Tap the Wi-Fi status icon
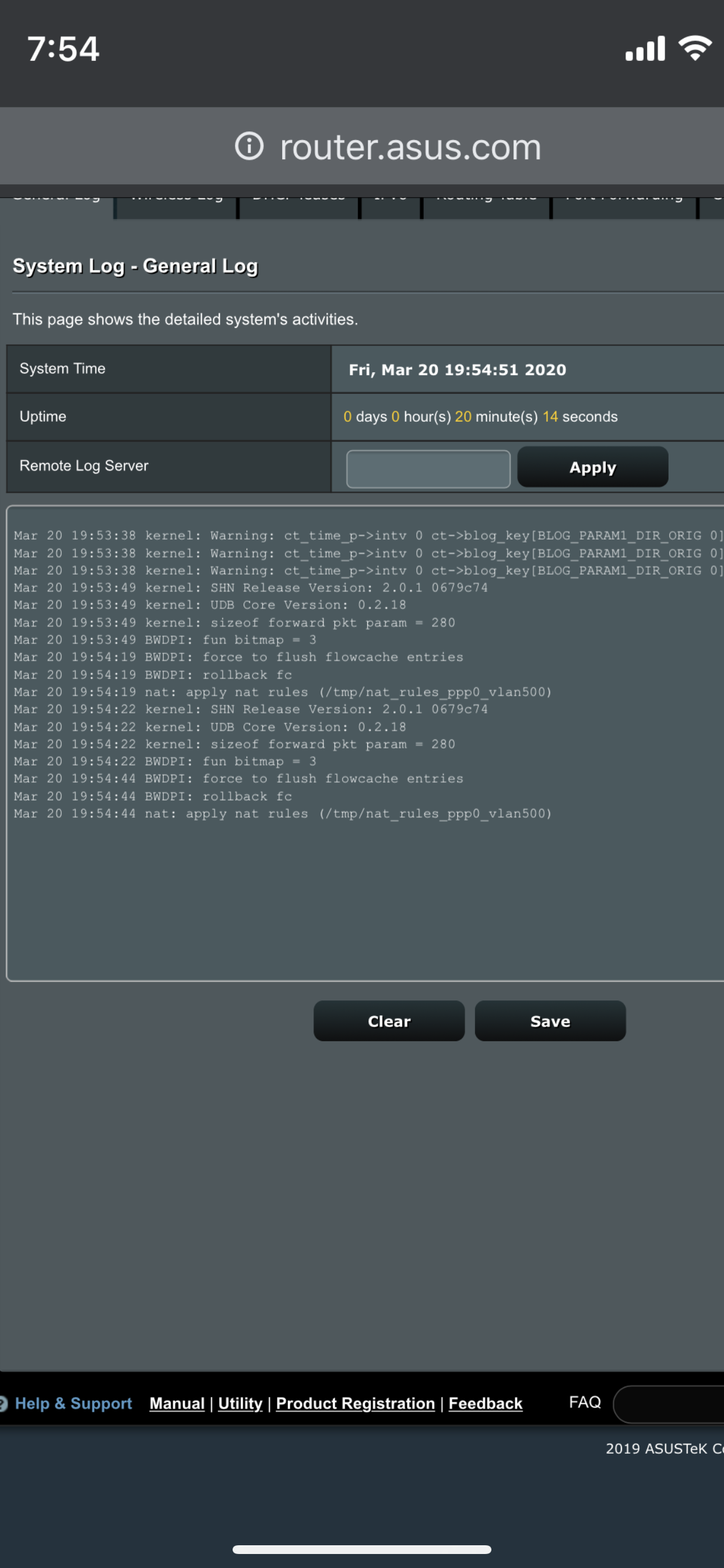The width and height of the screenshot is (724, 1568). coord(695,47)
